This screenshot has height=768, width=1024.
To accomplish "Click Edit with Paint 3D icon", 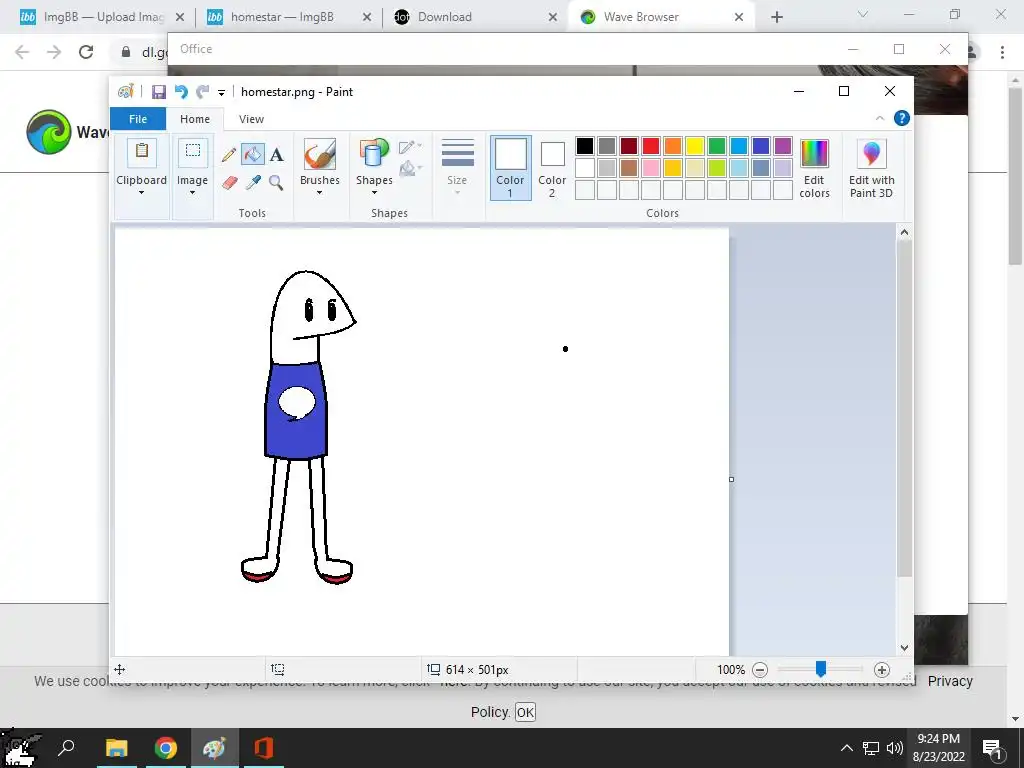I will 871,154.
